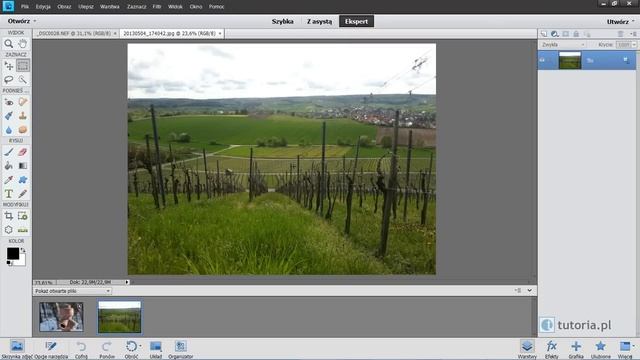Viewport: 640px width, 360px height.
Task: Select the Zoom tool
Action: (x=9, y=44)
